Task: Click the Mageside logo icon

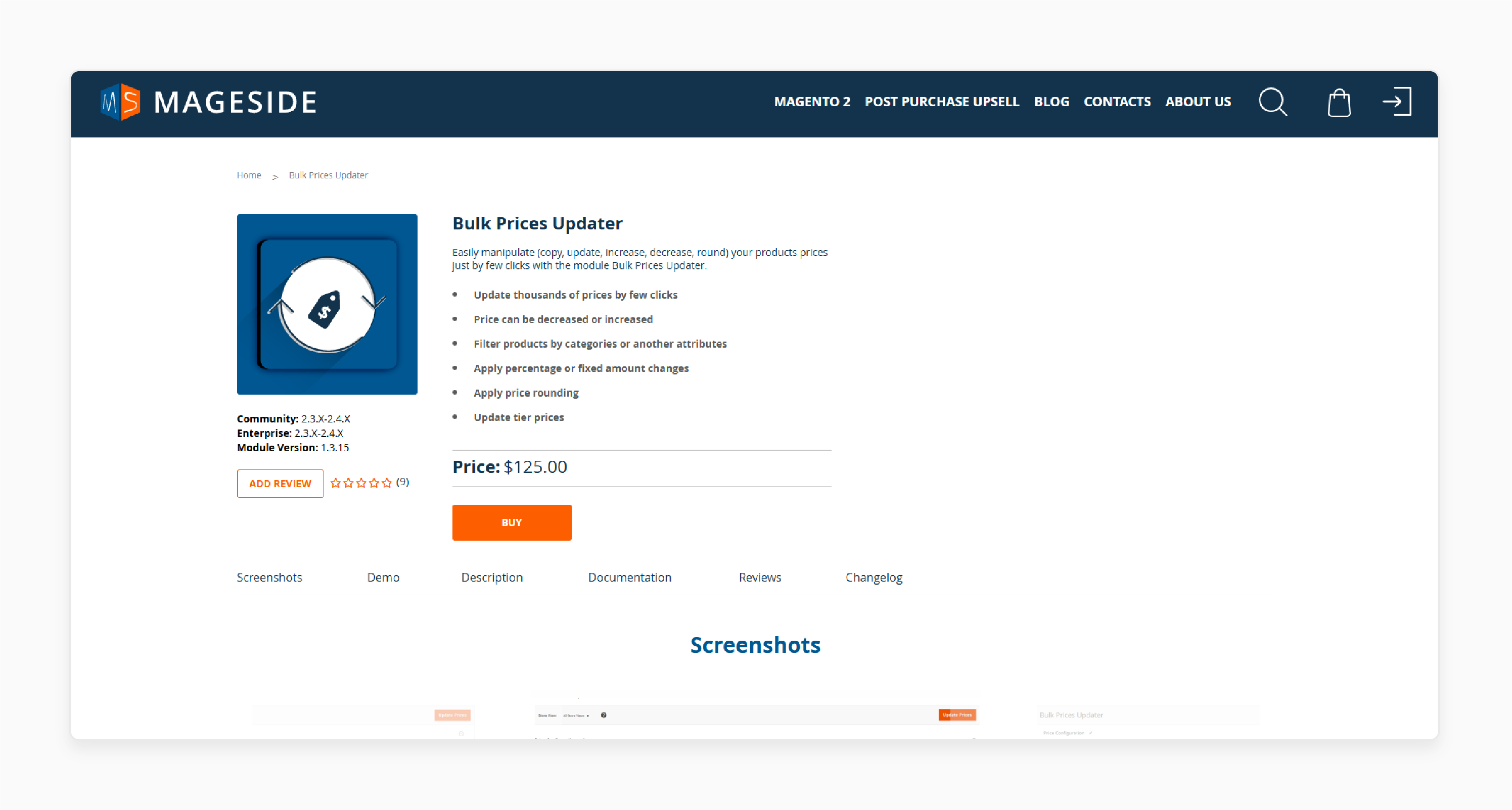Action: (x=119, y=100)
